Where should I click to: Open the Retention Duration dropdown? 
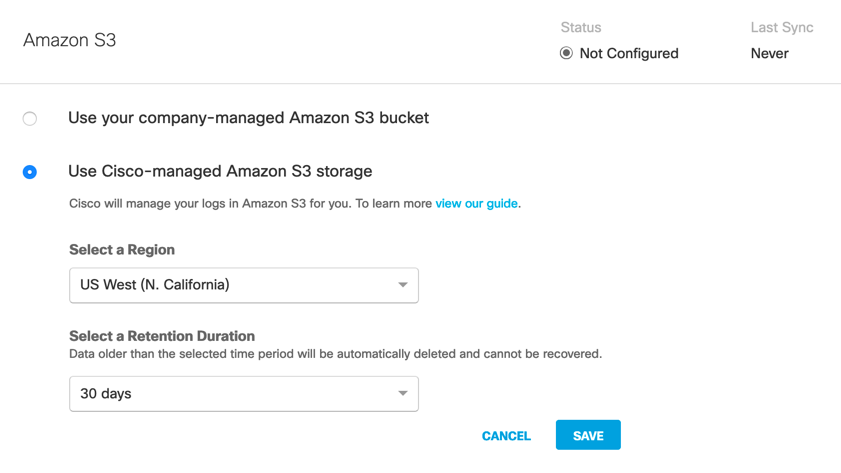[243, 394]
